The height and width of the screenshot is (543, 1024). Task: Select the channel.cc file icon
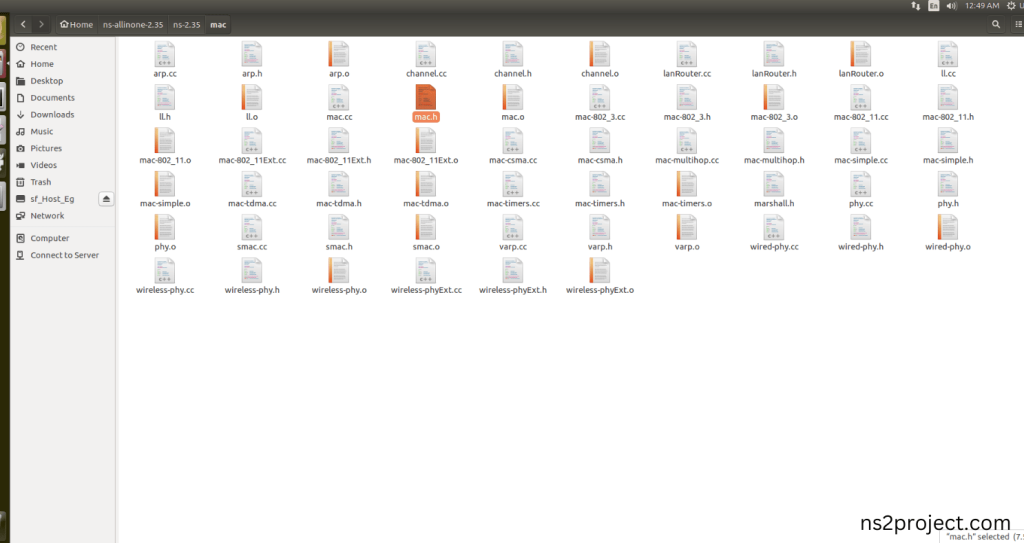(426, 54)
